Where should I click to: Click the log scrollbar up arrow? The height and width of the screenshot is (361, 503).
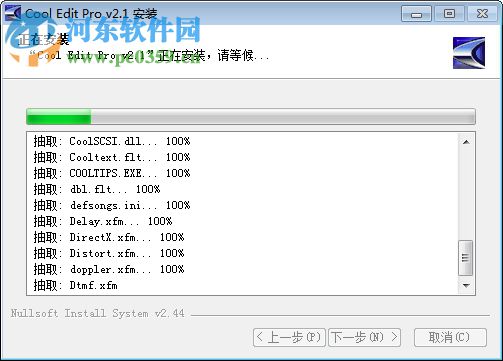(466, 142)
